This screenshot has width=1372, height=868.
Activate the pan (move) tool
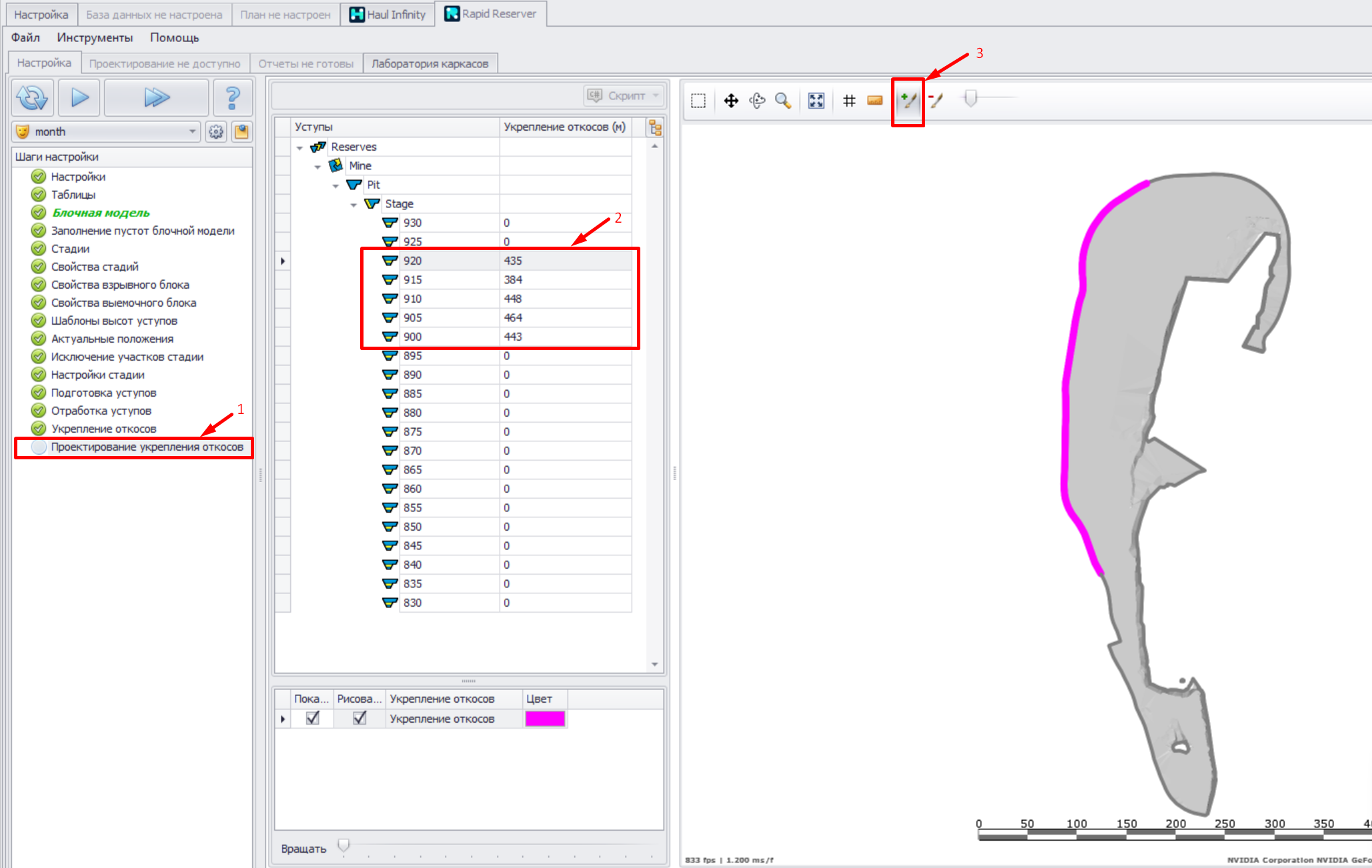point(731,101)
